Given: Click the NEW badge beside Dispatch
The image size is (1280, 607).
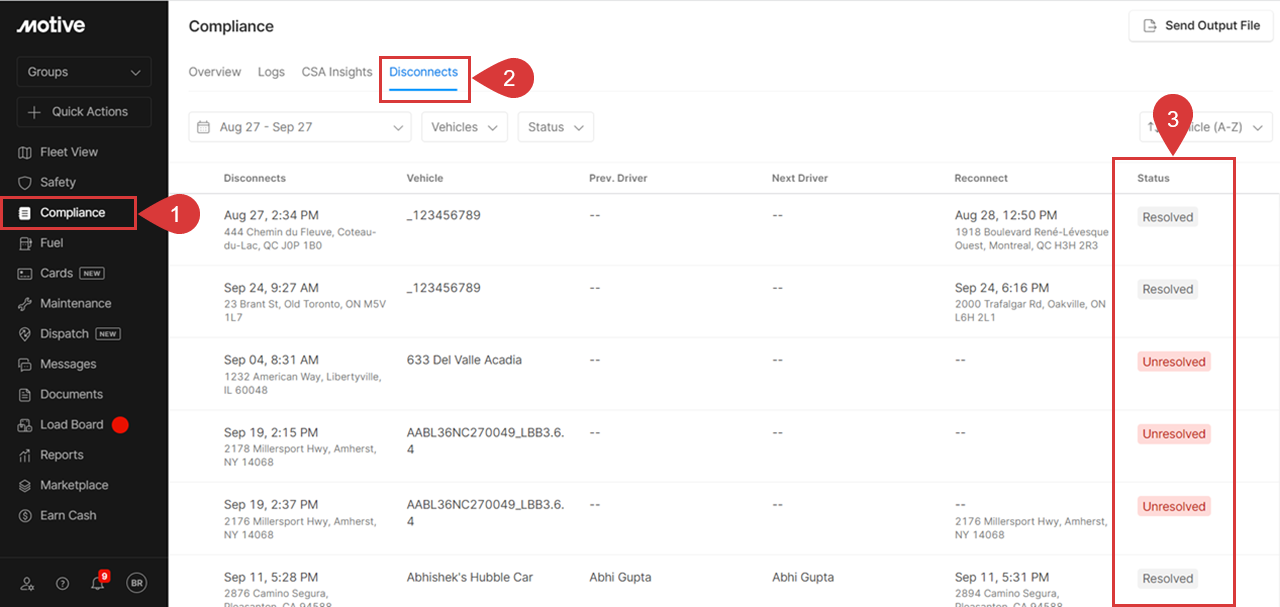Looking at the screenshot, I should 108,334.
